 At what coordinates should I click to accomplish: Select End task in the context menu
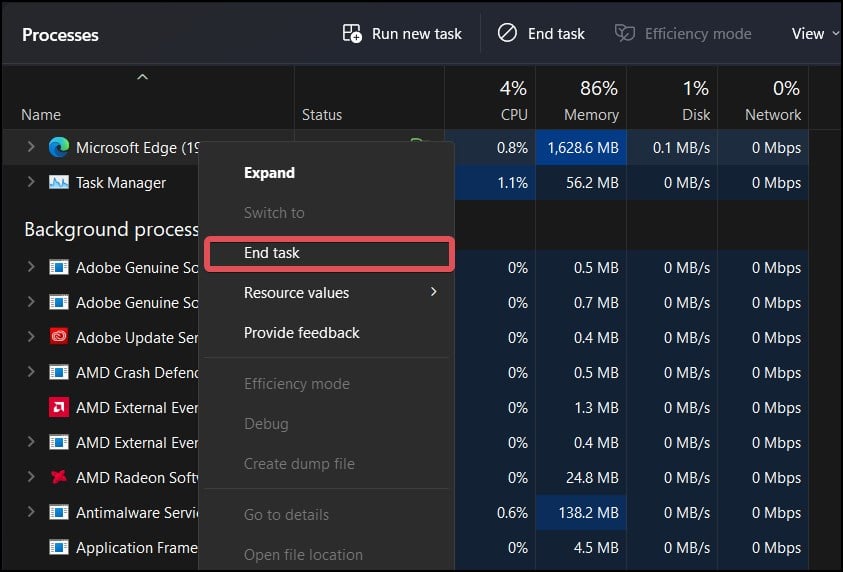click(329, 253)
